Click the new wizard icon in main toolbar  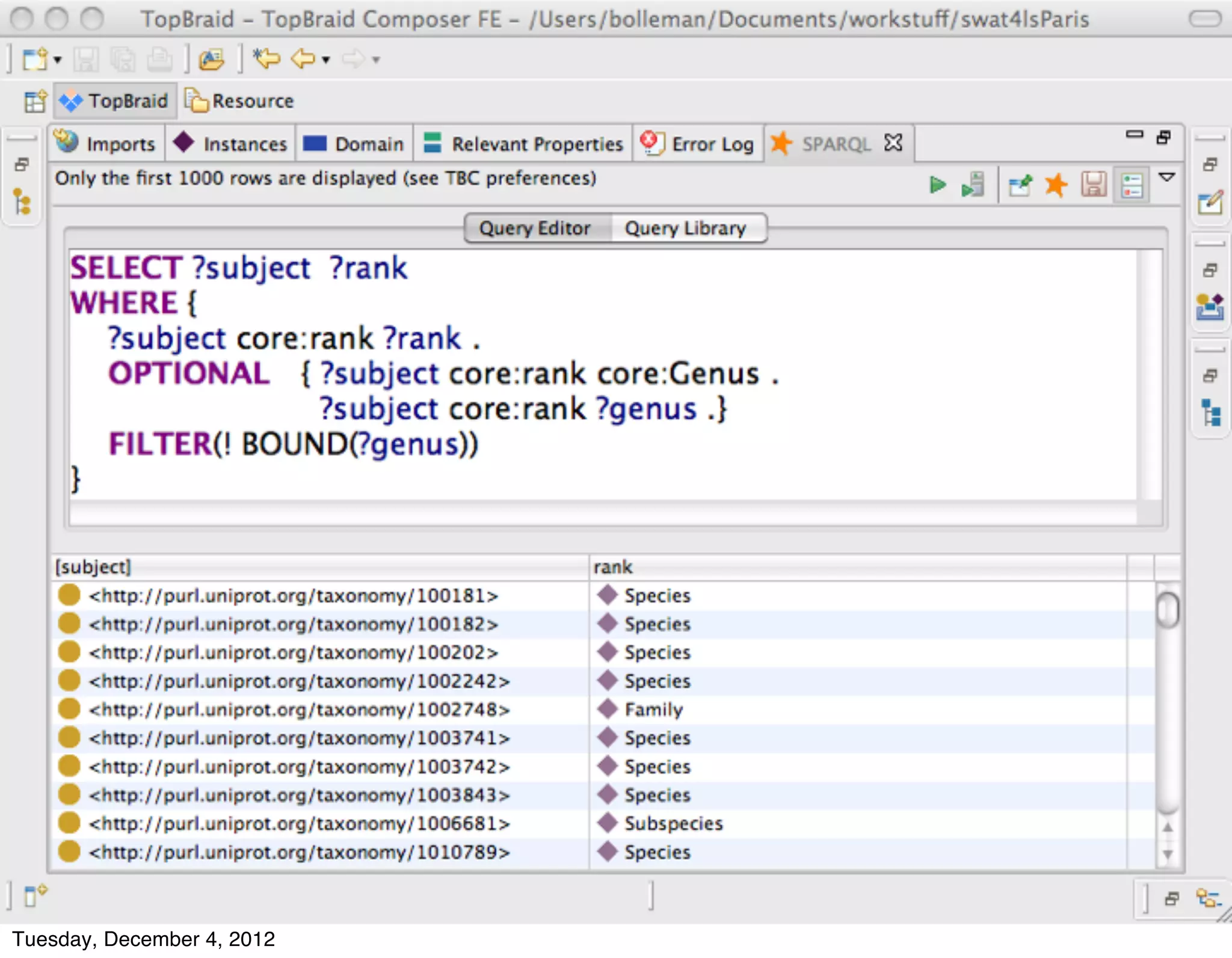pyautogui.click(x=35, y=60)
